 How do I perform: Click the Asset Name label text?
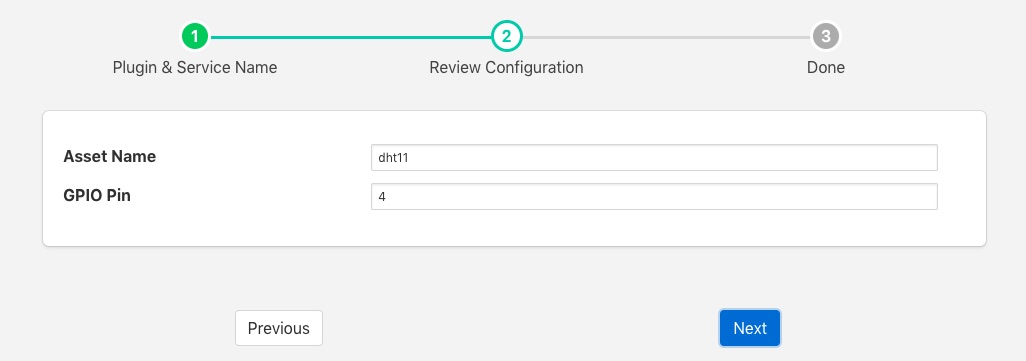(109, 156)
